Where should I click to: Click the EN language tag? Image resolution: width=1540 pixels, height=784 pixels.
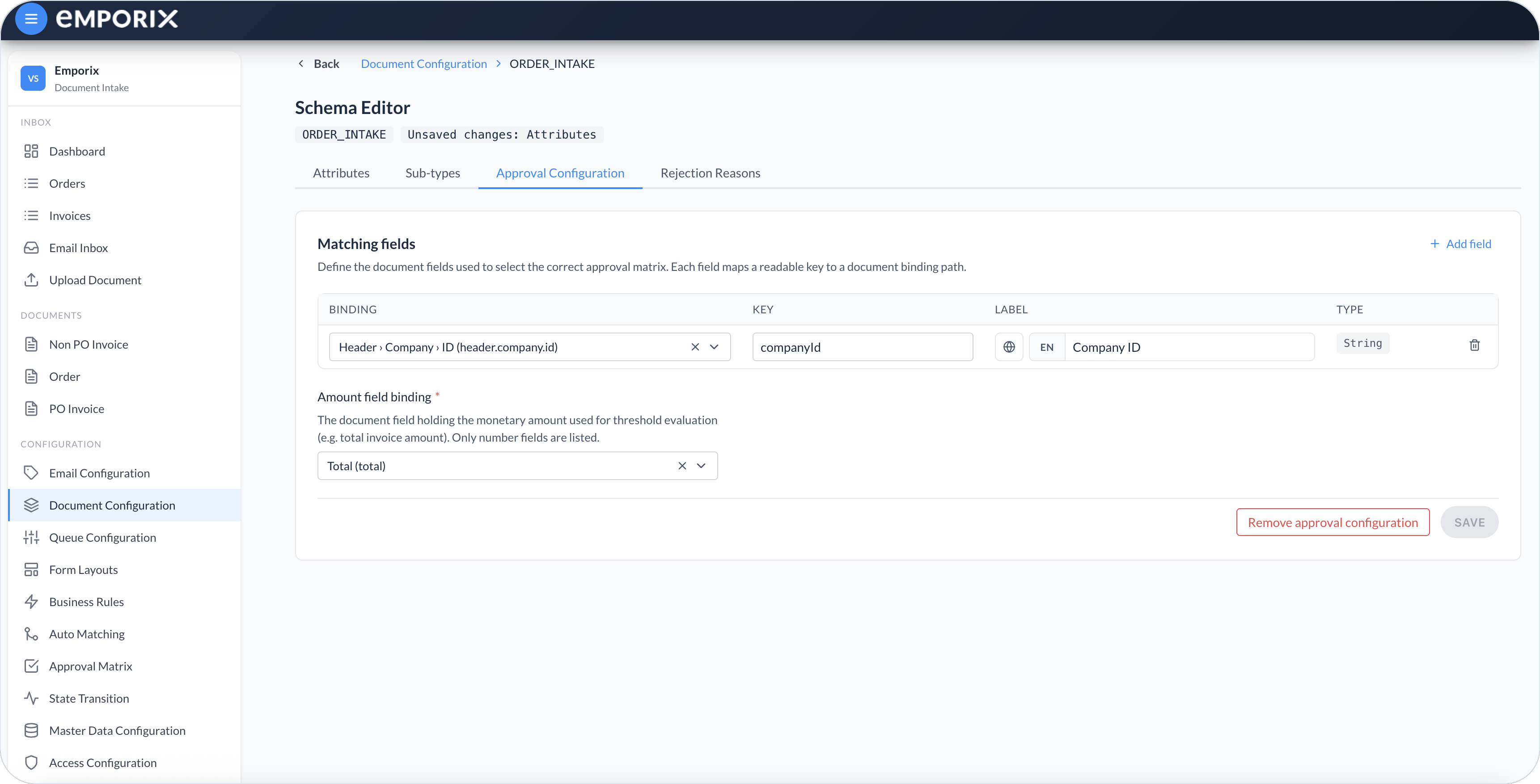click(x=1046, y=347)
